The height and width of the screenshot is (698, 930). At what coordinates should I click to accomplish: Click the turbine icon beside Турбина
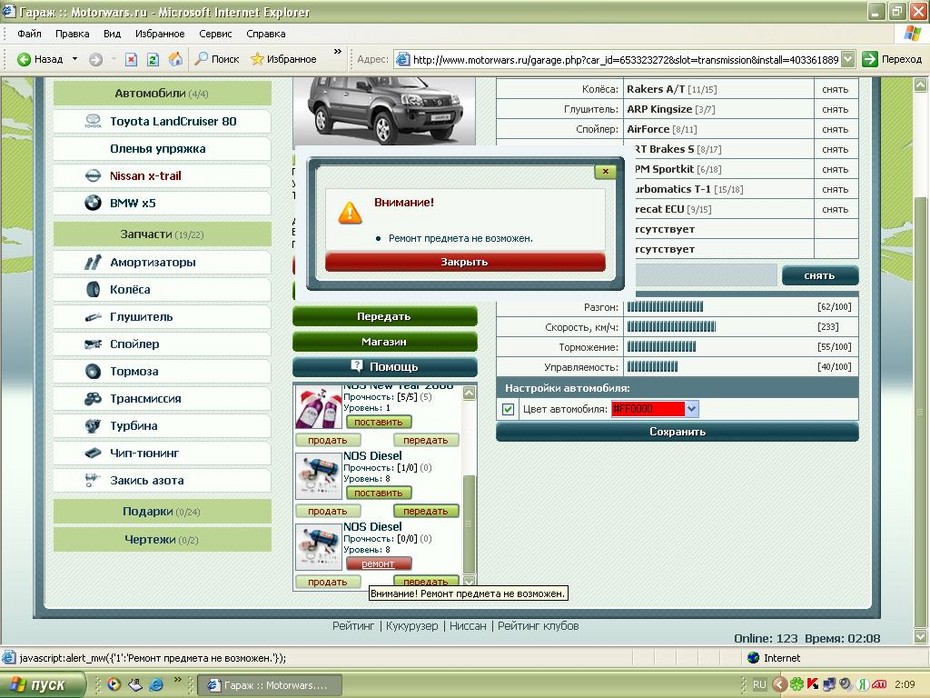pos(93,426)
